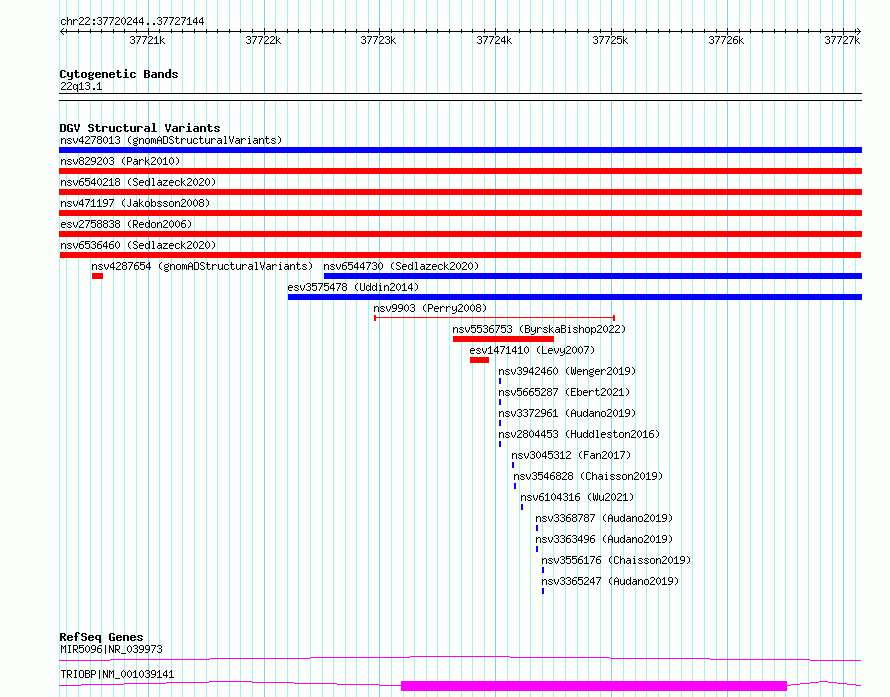Open nsv2804453 (Huddleston2016) label

(579, 434)
